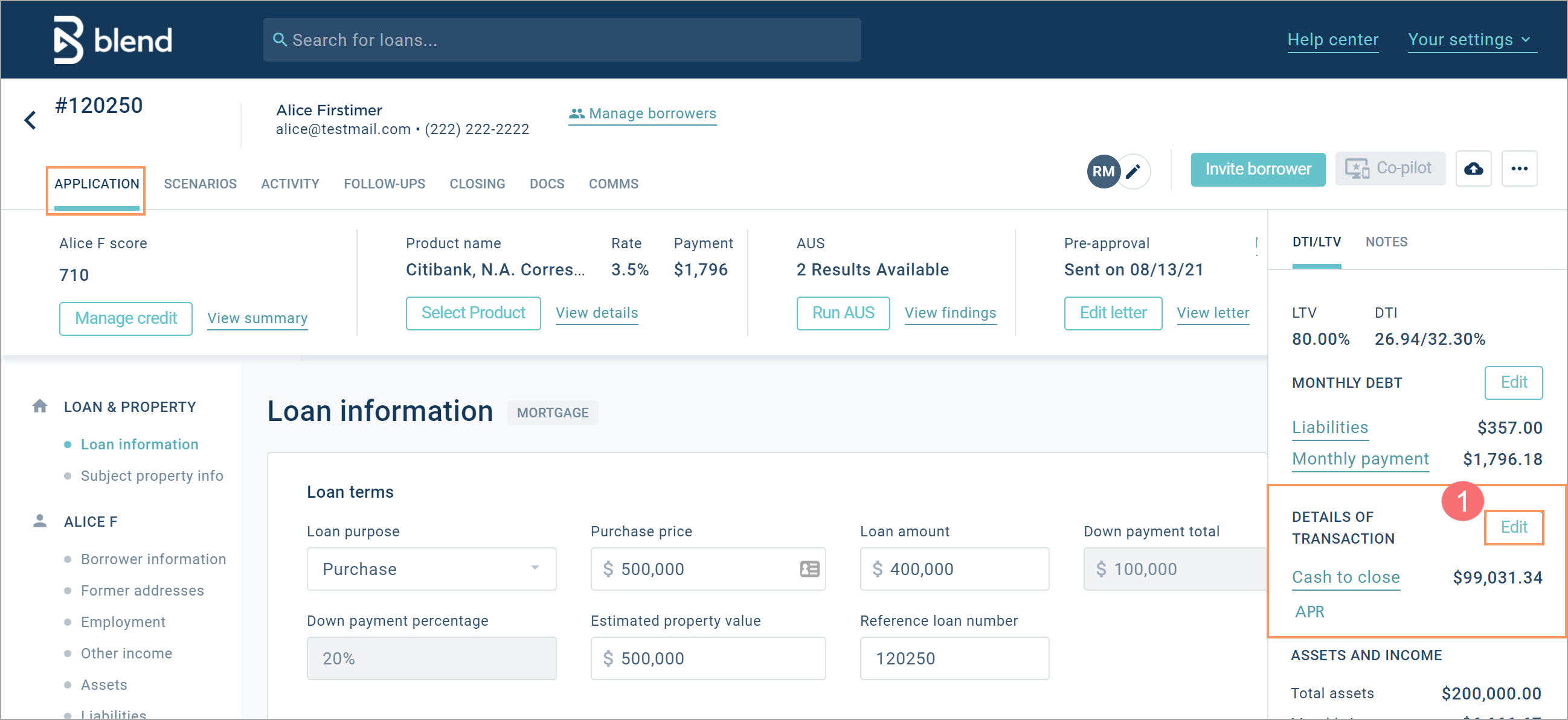Open the FOLLOW-UPS tab
The image size is (1568, 720).
coord(384,183)
